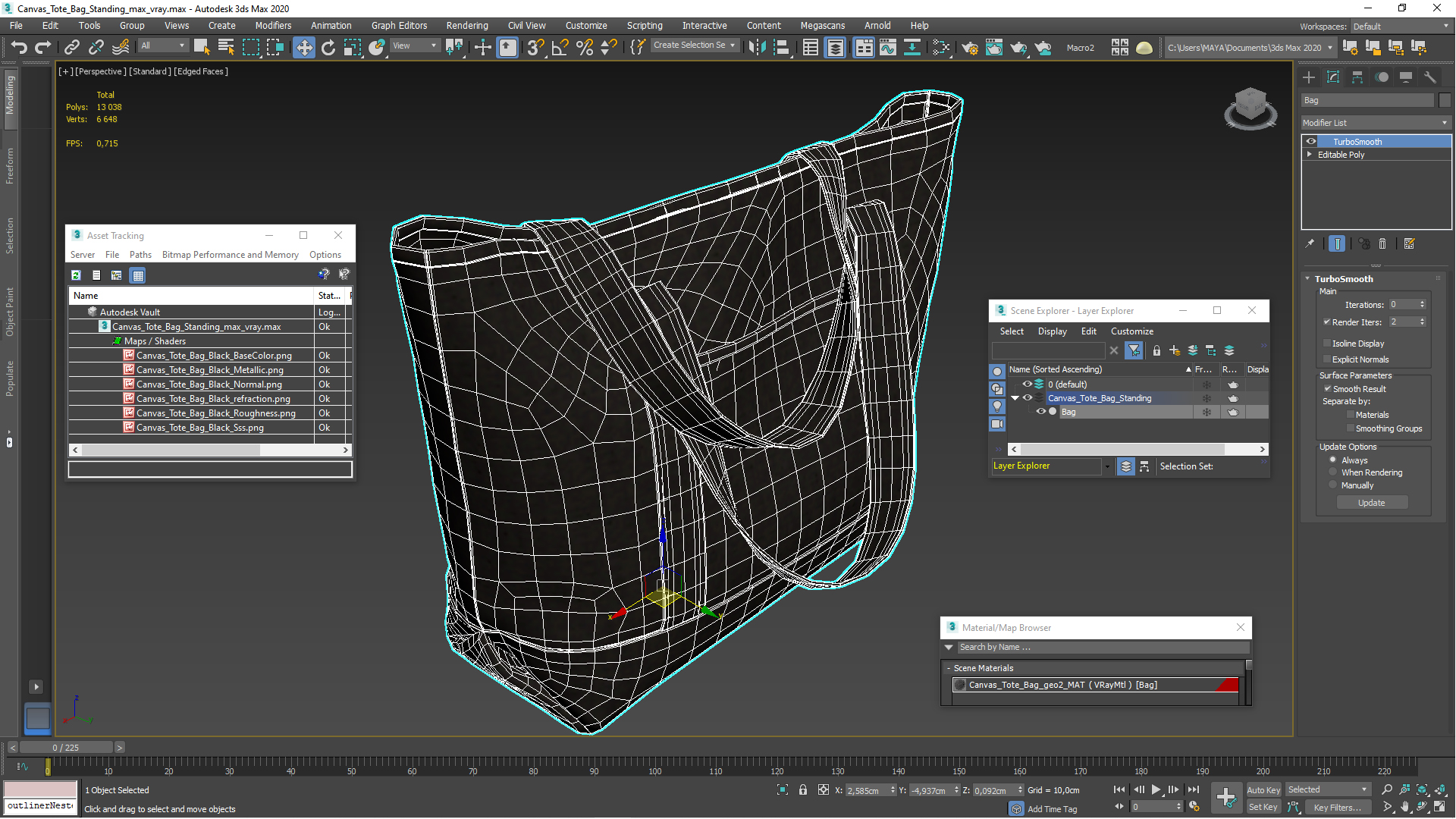1456x819 pixels.
Task: Click the filter funnel icon in Scene Explorer
Action: pyautogui.click(x=1134, y=350)
